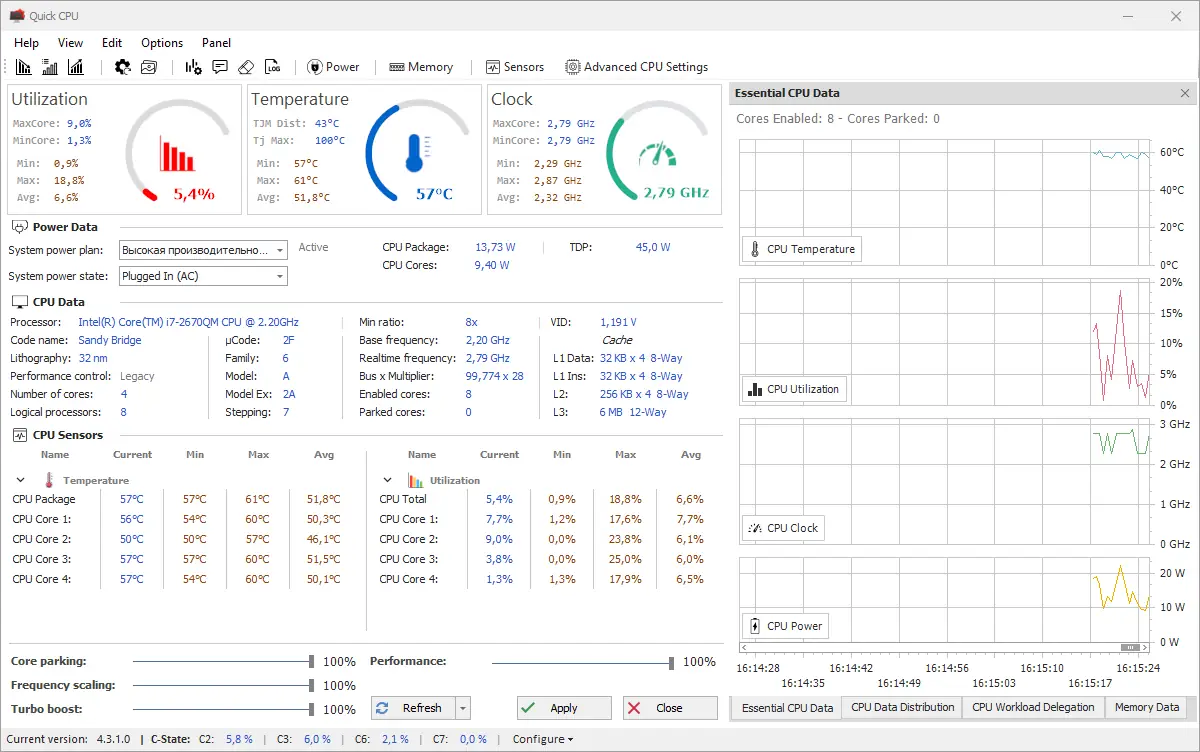
Task: Click the Core parking slider handle
Action: [312, 662]
